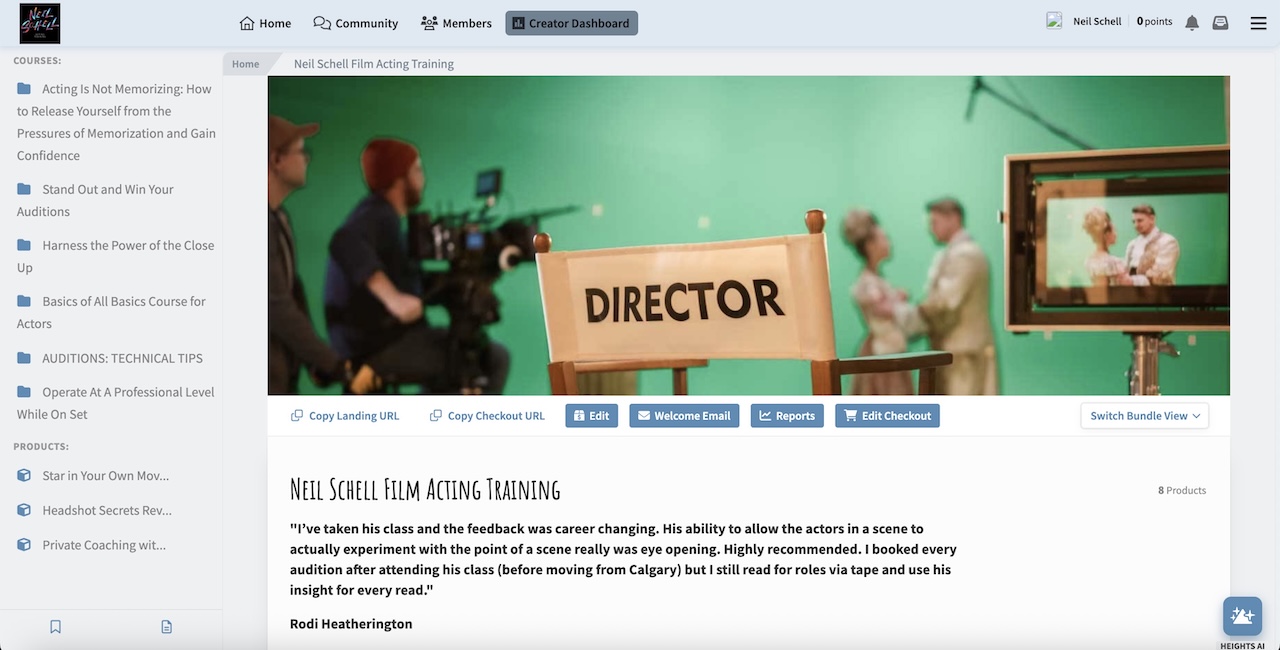This screenshot has width=1280, height=650.
Task: Click the Neil Schell Film Acting Training breadcrumb
Action: coord(374,64)
